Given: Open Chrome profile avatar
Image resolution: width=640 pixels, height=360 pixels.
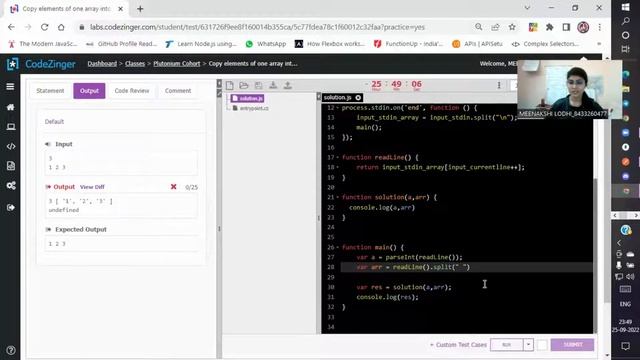Looking at the screenshot, I should (583, 27).
